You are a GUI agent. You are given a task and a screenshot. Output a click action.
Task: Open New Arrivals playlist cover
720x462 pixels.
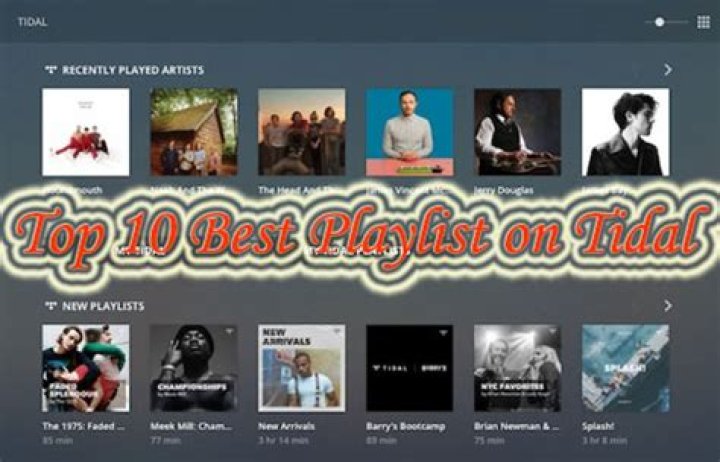pos(302,368)
